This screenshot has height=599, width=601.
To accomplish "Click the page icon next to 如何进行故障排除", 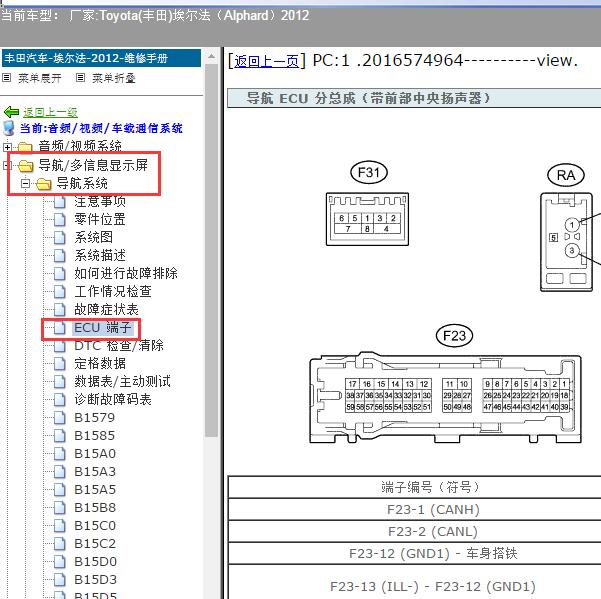I will (x=59, y=274).
